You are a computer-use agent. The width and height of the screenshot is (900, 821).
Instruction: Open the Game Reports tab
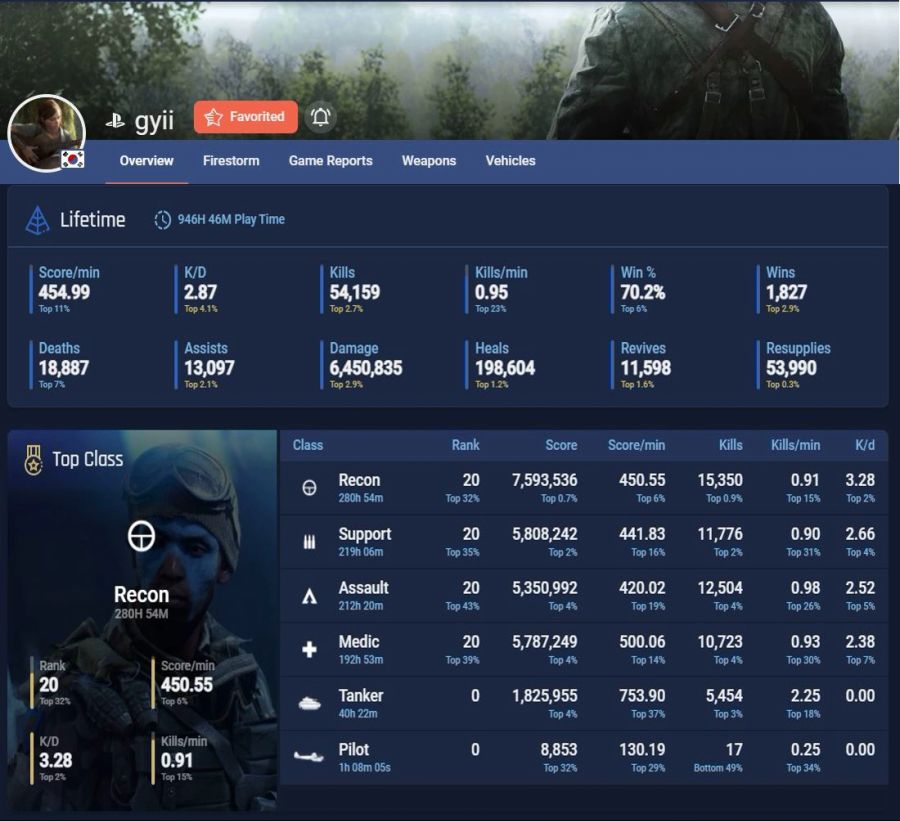coord(330,161)
